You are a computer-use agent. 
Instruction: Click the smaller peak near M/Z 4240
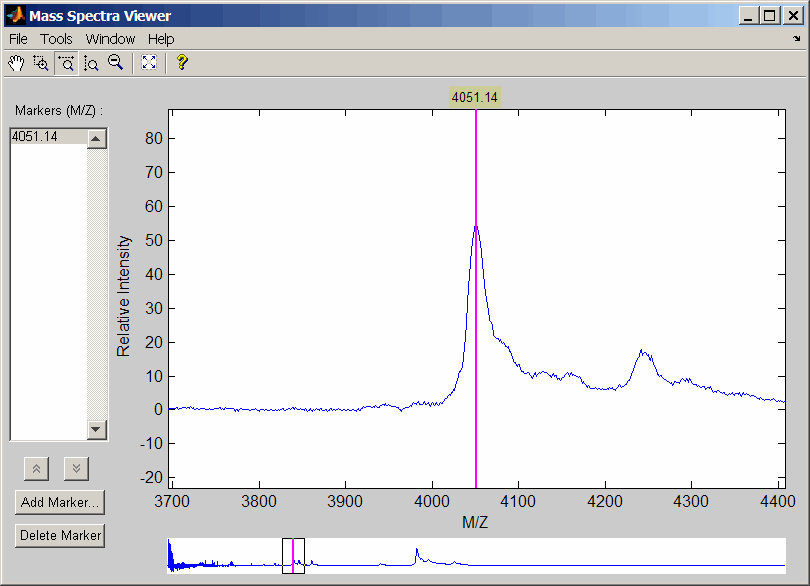click(642, 353)
